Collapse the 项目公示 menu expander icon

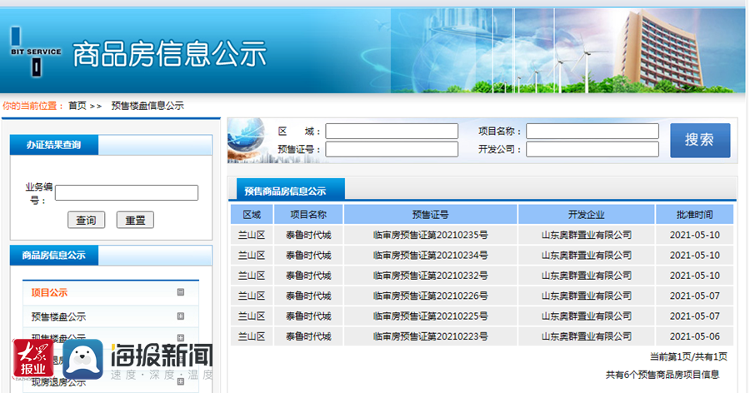click(x=180, y=292)
